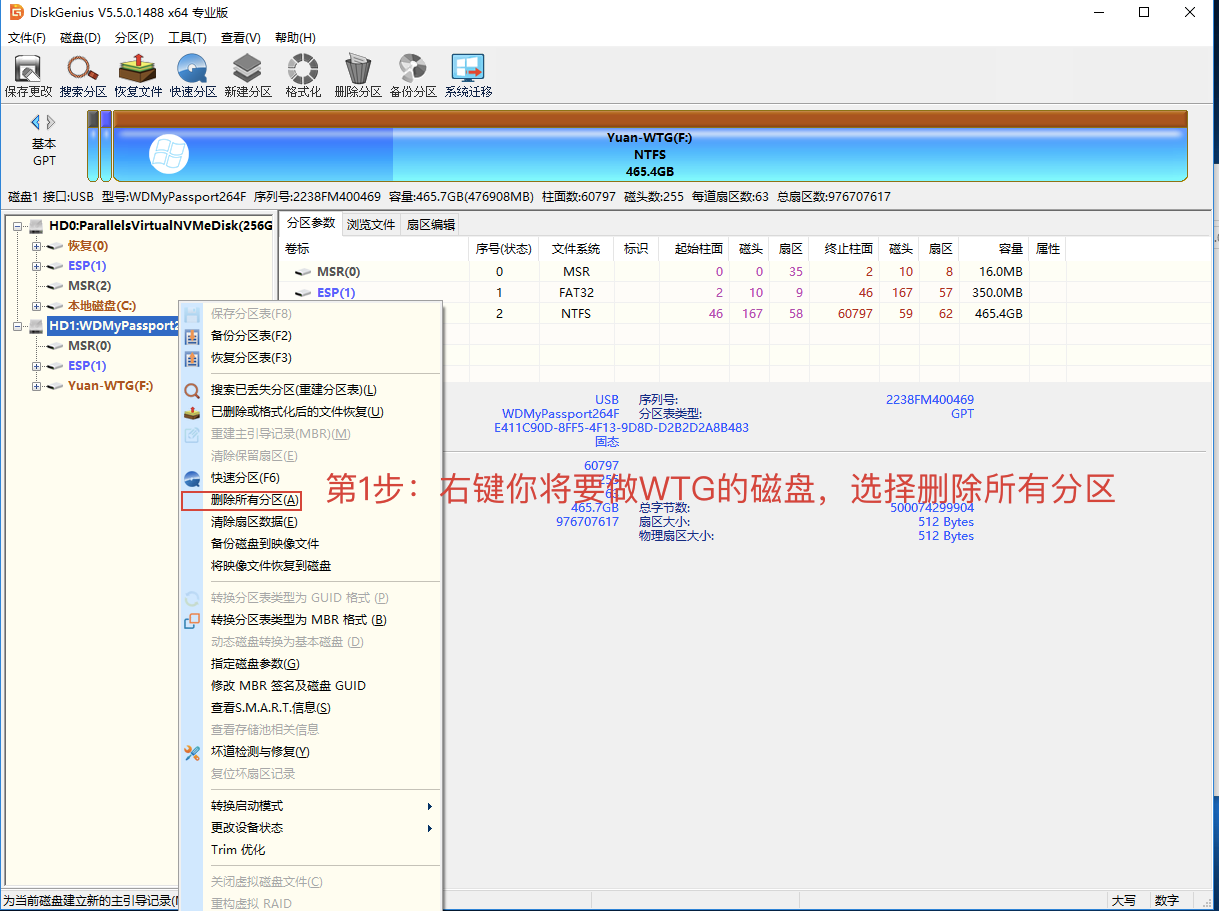Click the 容量 column header
Viewport: 1219px width, 911px height.
[x=994, y=249]
